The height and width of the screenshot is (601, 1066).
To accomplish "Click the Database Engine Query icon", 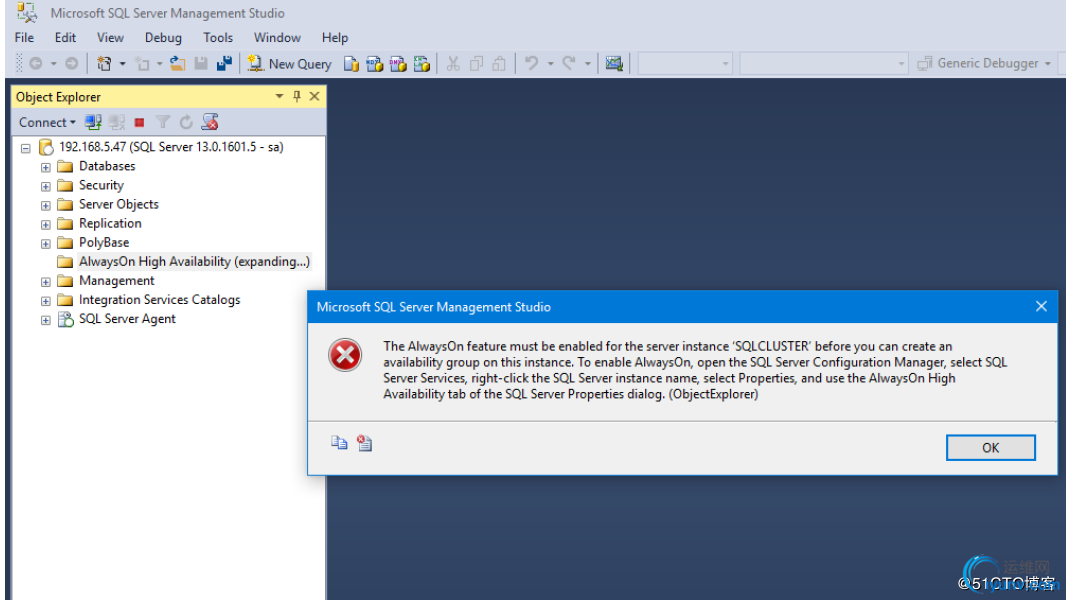I will tap(351, 64).
